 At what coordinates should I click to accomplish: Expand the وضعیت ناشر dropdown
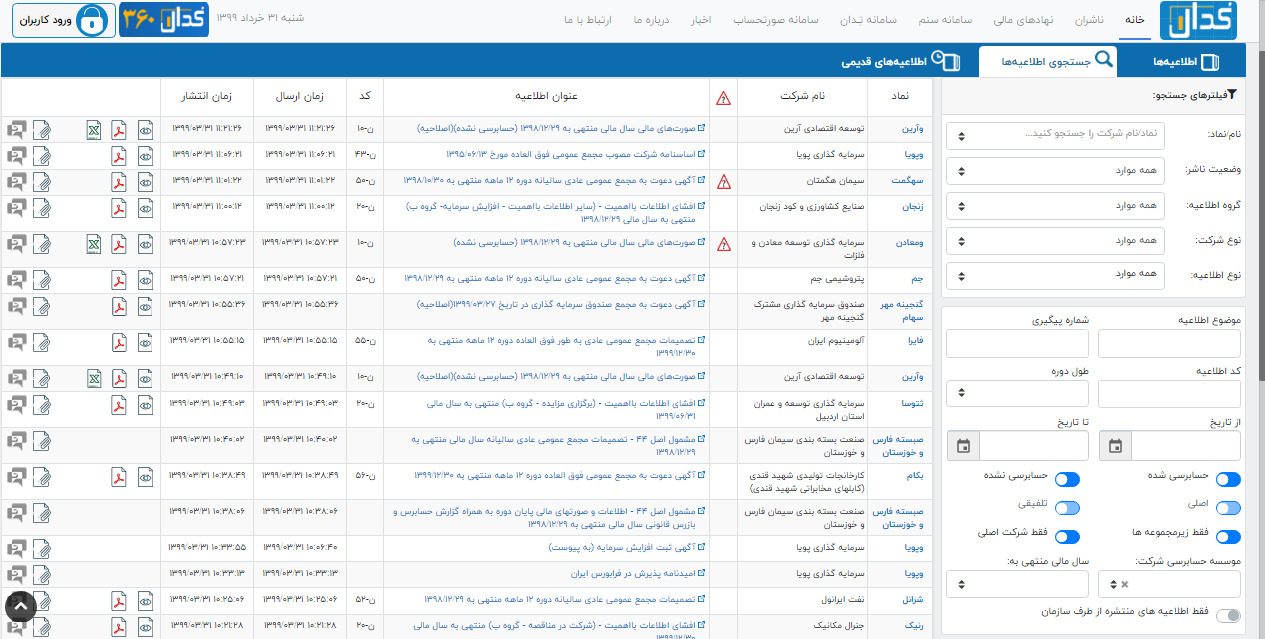click(x=1054, y=171)
